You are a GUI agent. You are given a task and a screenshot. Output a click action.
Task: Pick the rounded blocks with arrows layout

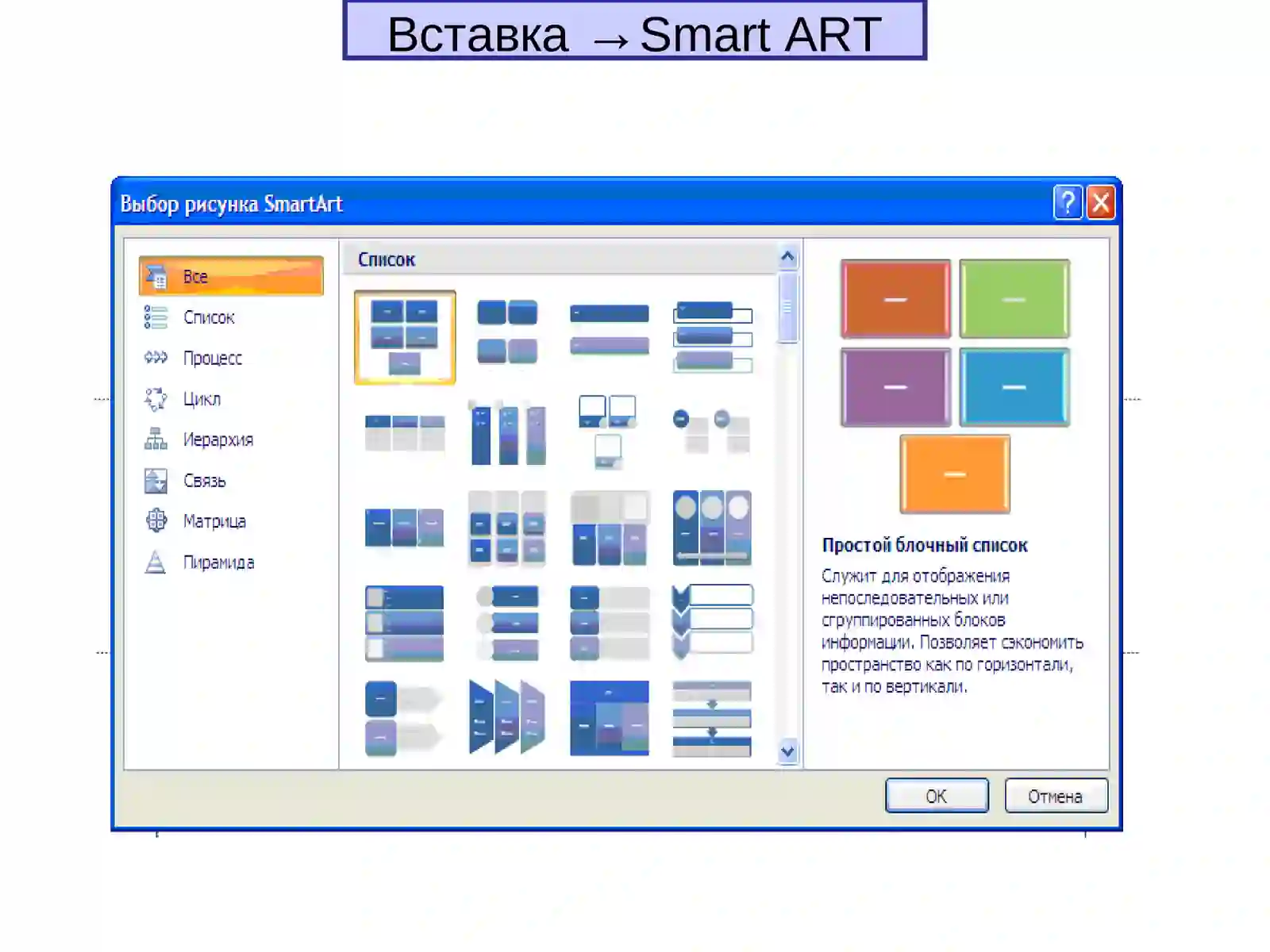403,718
